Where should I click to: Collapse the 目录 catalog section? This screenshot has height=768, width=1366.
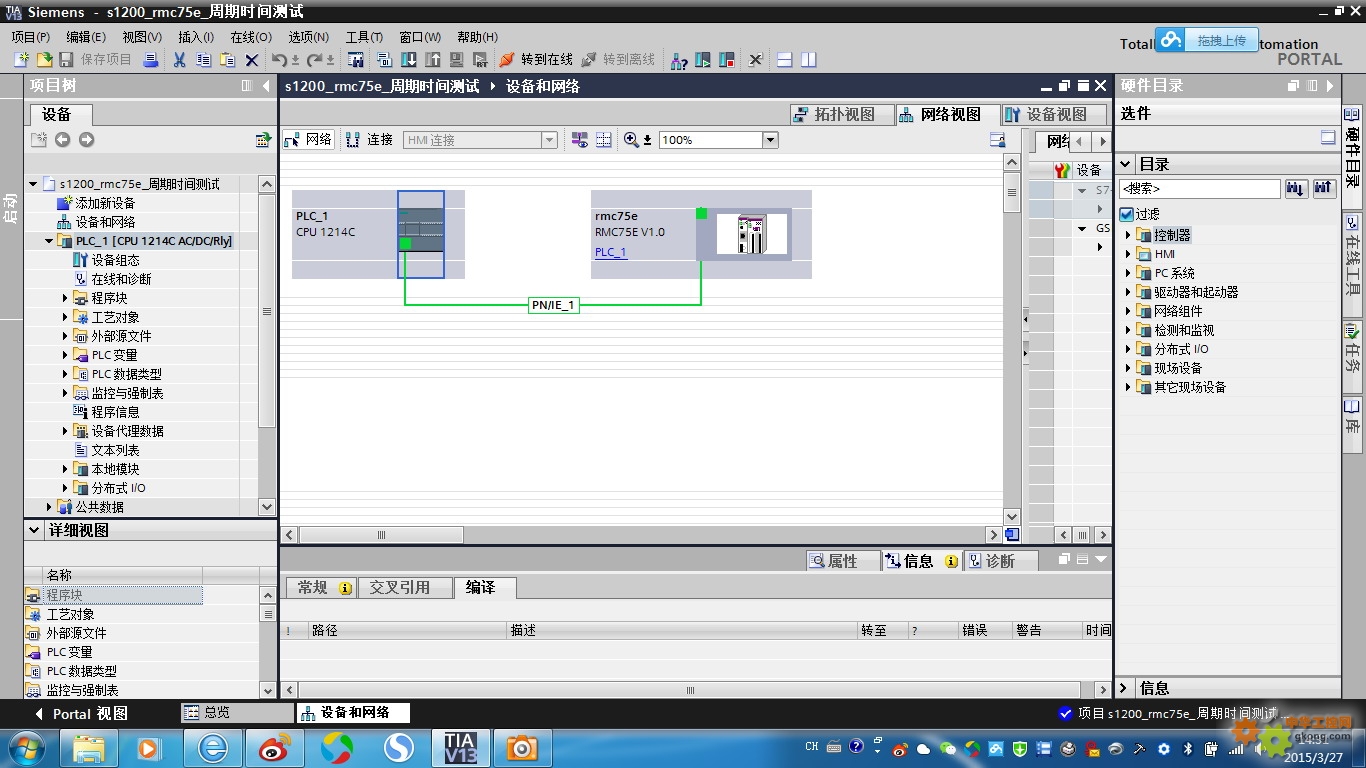1126,164
